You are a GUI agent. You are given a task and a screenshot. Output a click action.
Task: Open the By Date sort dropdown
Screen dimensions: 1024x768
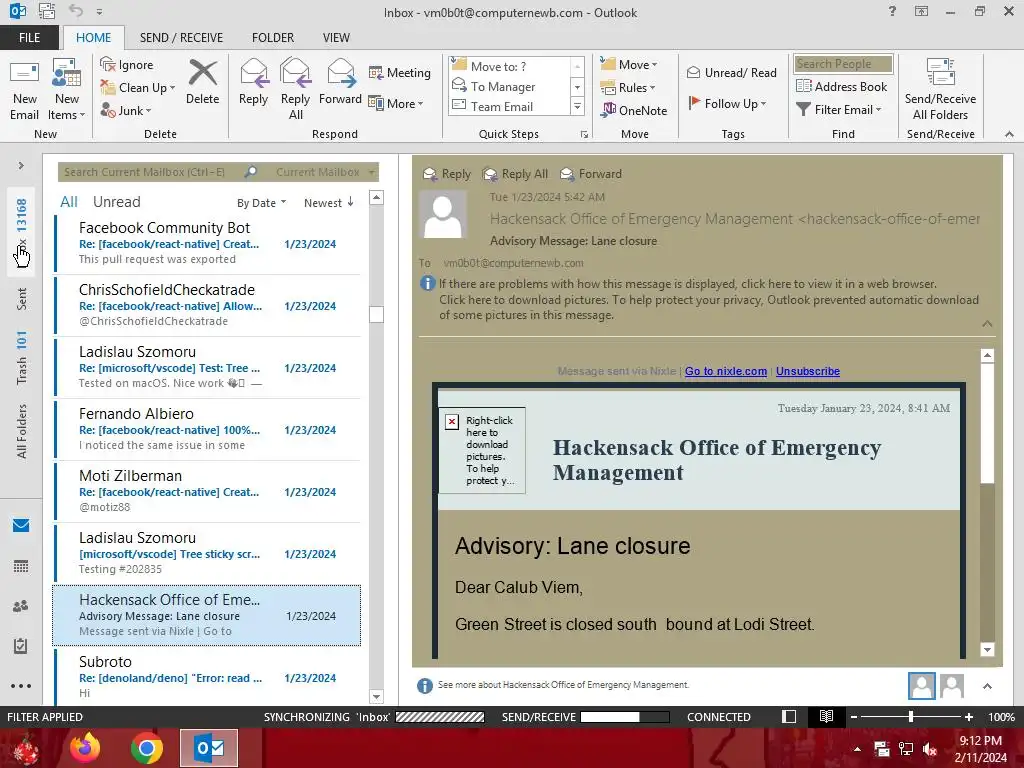pos(261,203)
